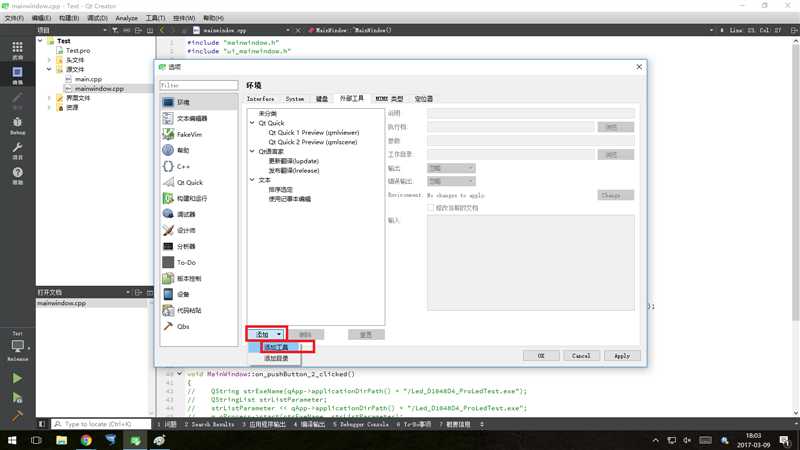Select the 环境 category in Options
This screenshot has height=450, width=800.
198,102
